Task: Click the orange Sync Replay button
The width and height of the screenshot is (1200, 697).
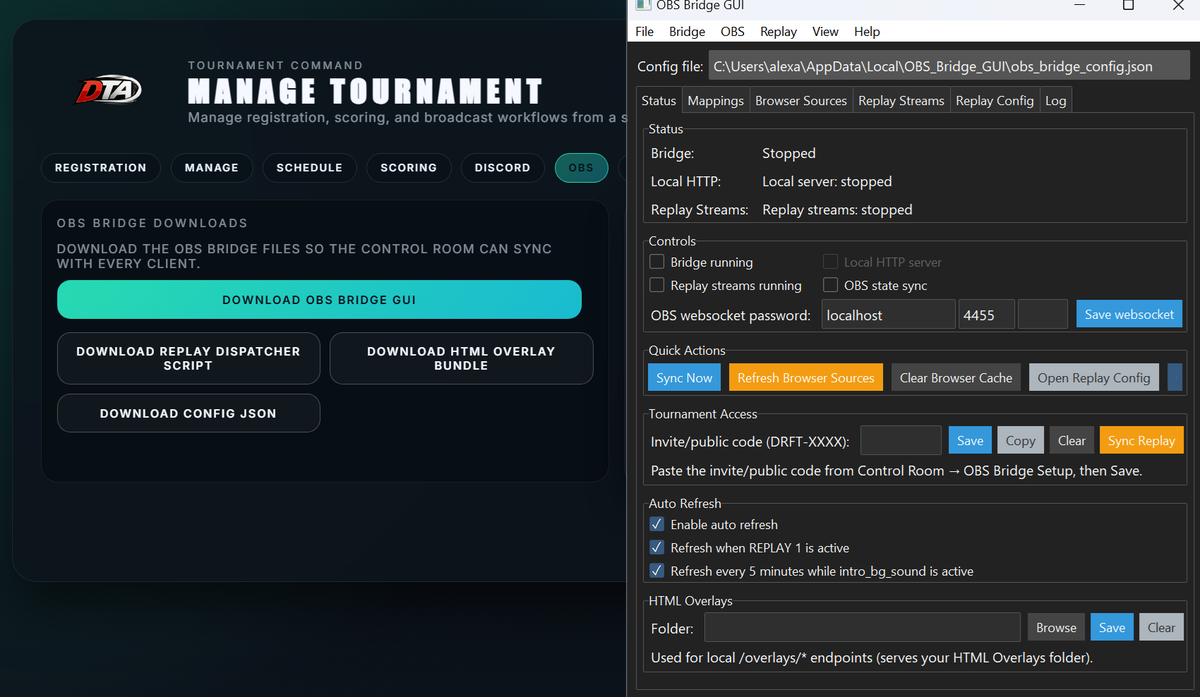Action: [x=1141, y=440]
